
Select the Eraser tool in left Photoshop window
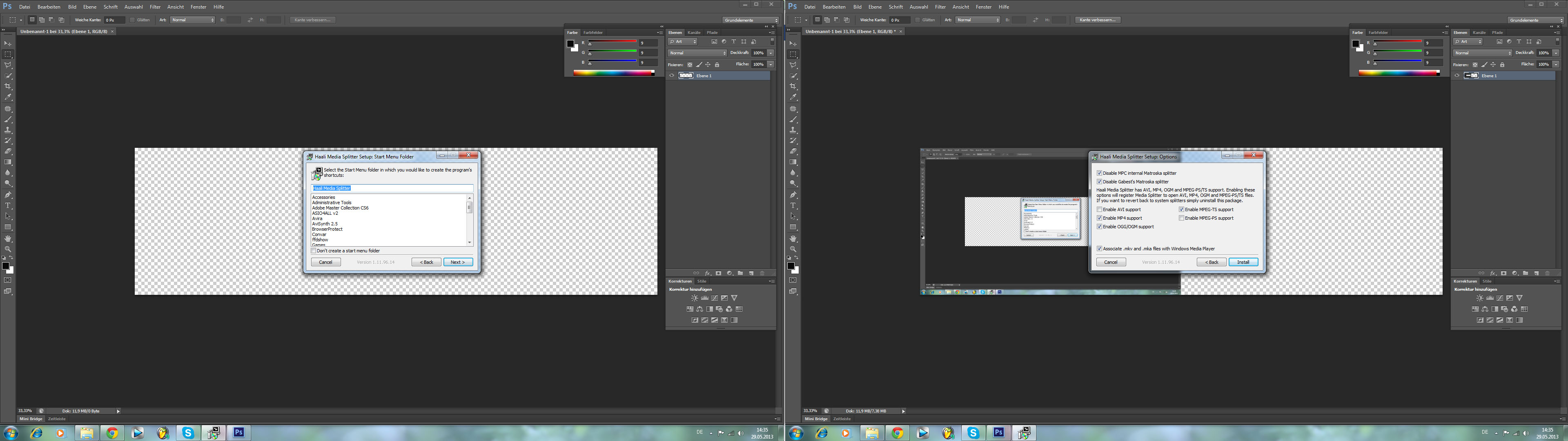click(8, 151)
